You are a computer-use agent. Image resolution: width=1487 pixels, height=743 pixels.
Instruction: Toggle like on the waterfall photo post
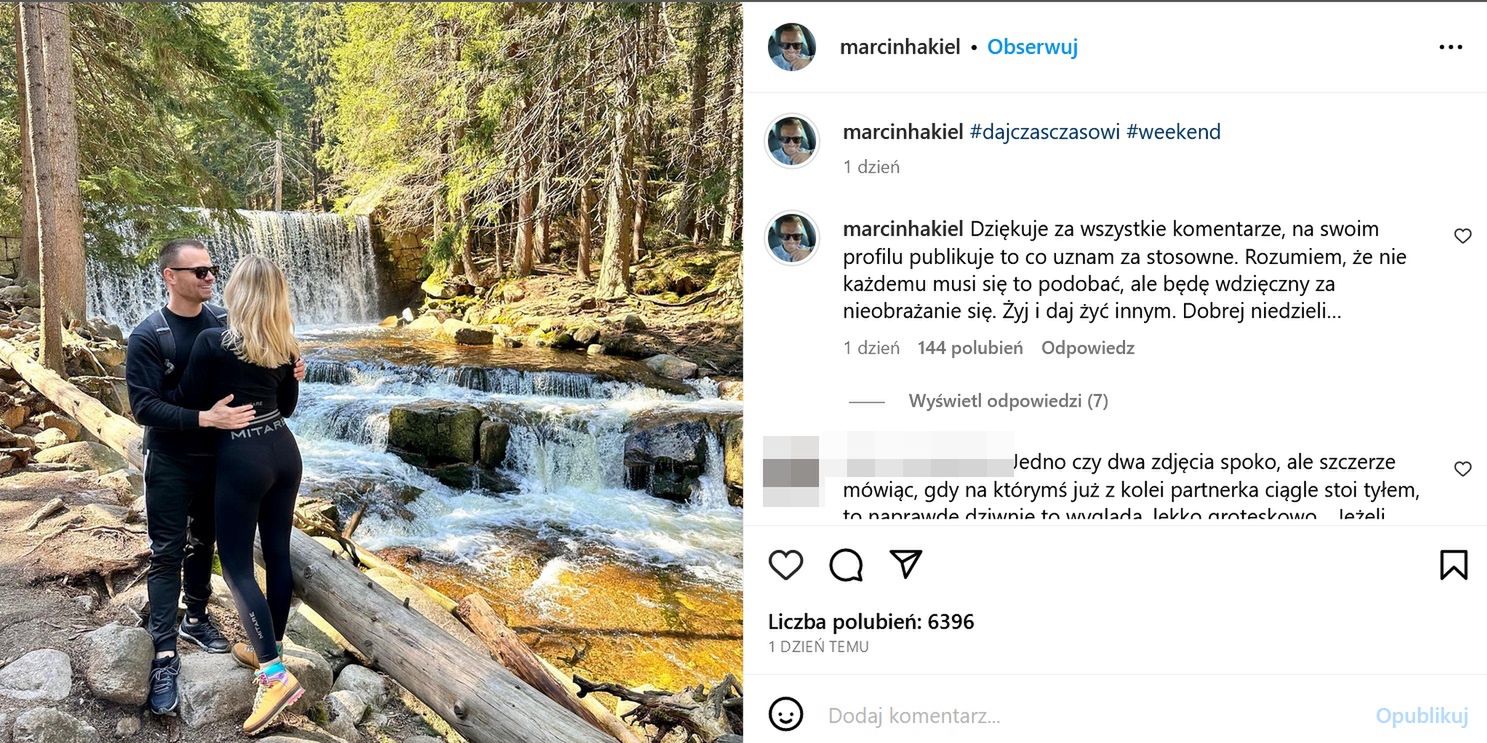tap(786, 564)
